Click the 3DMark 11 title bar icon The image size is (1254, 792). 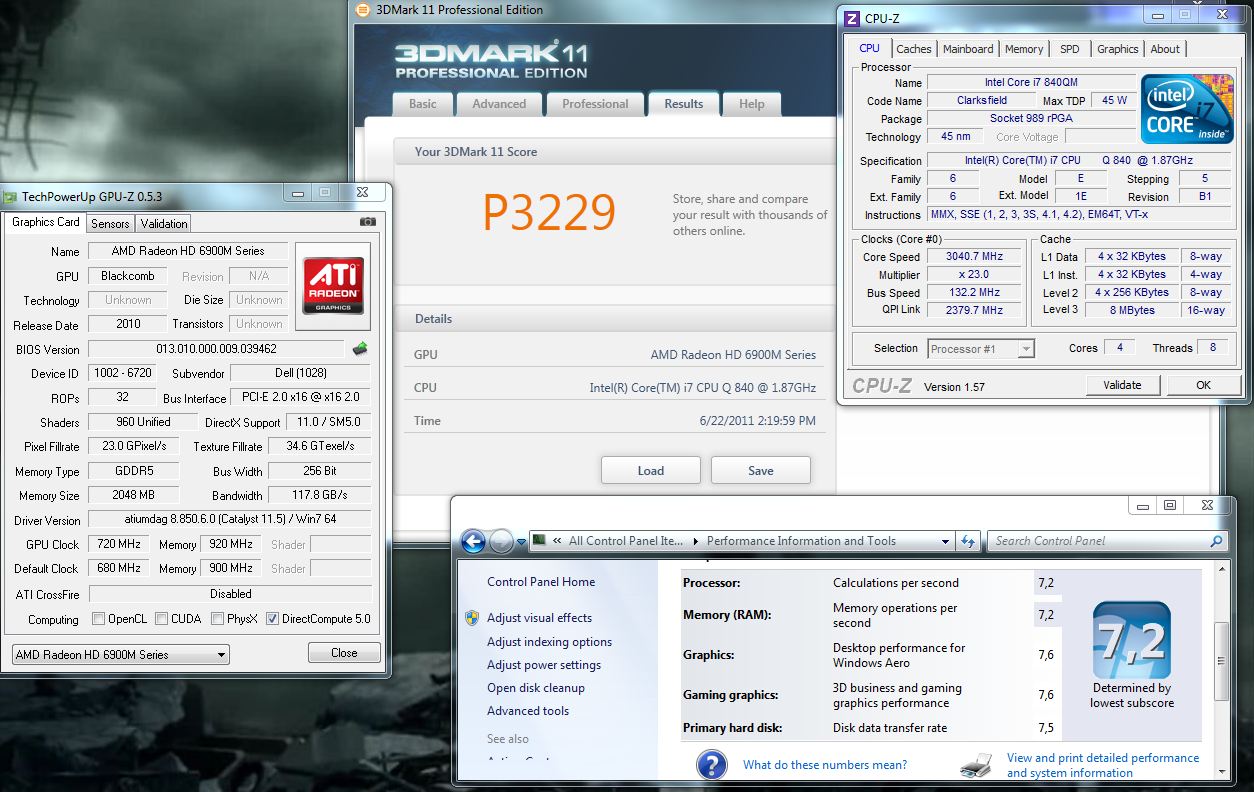[365, 10]
